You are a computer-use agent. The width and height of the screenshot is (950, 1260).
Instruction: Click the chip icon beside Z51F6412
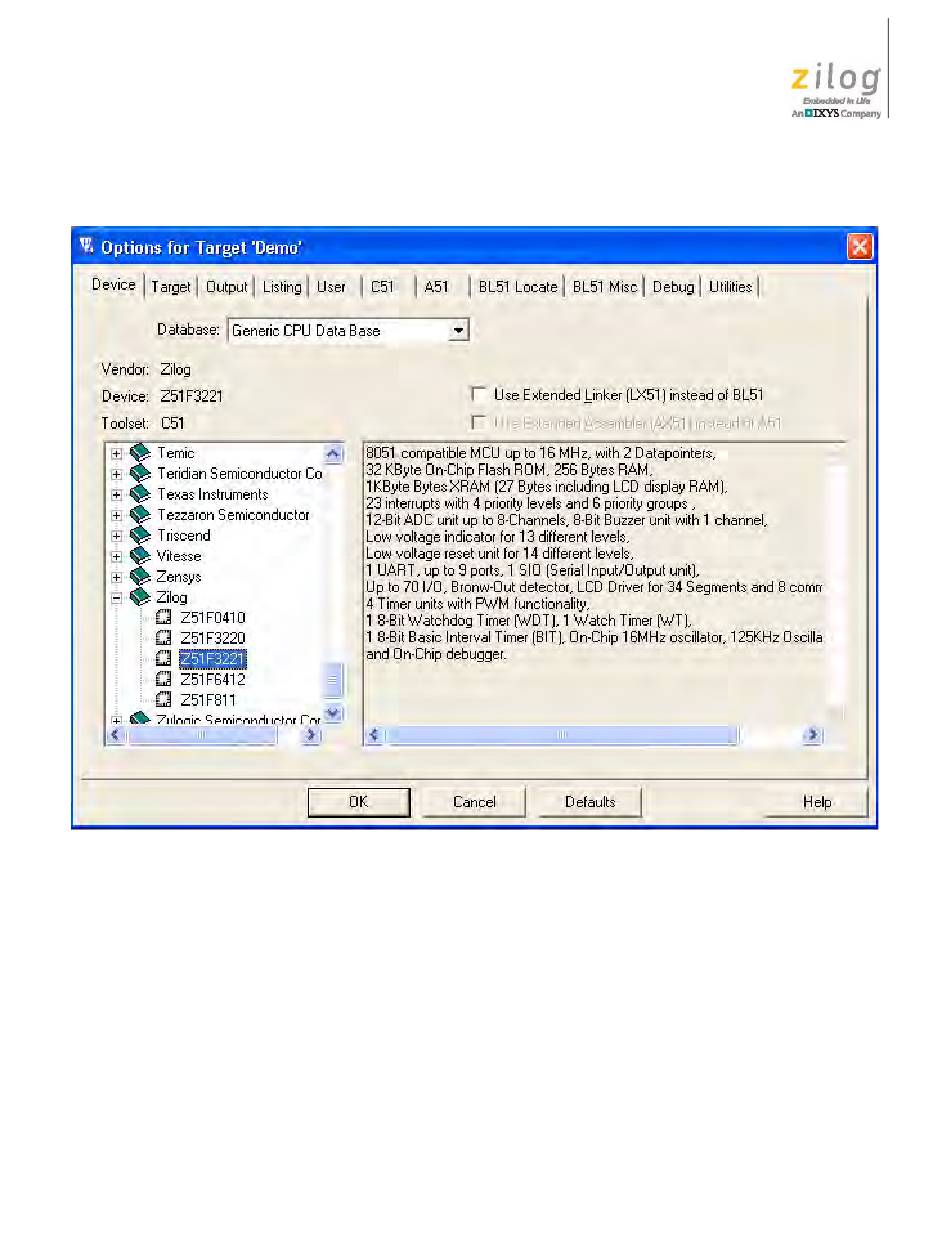click(x=164, y=679)
